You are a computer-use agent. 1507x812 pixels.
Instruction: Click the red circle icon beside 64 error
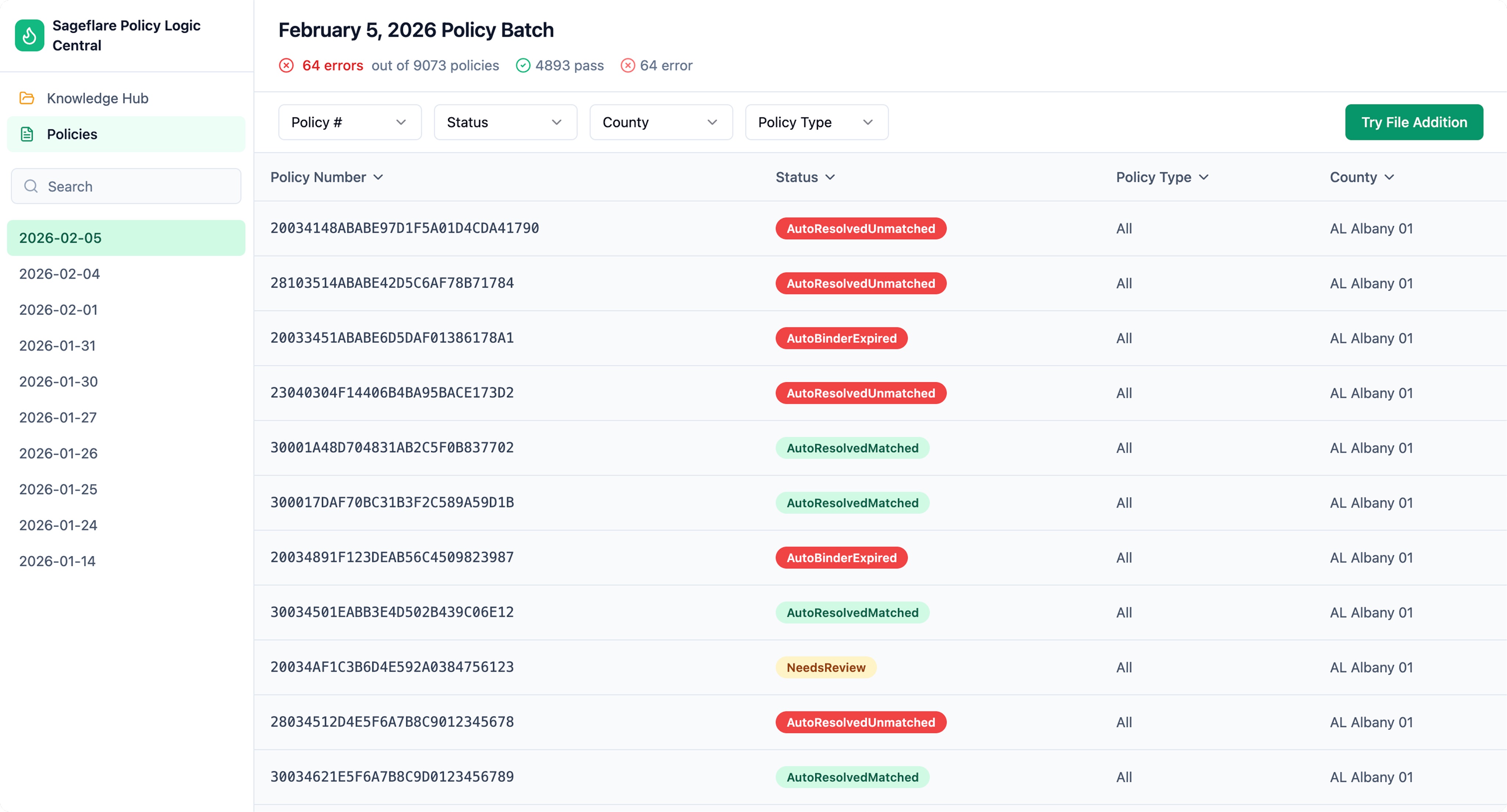click(x=628, y=65)
